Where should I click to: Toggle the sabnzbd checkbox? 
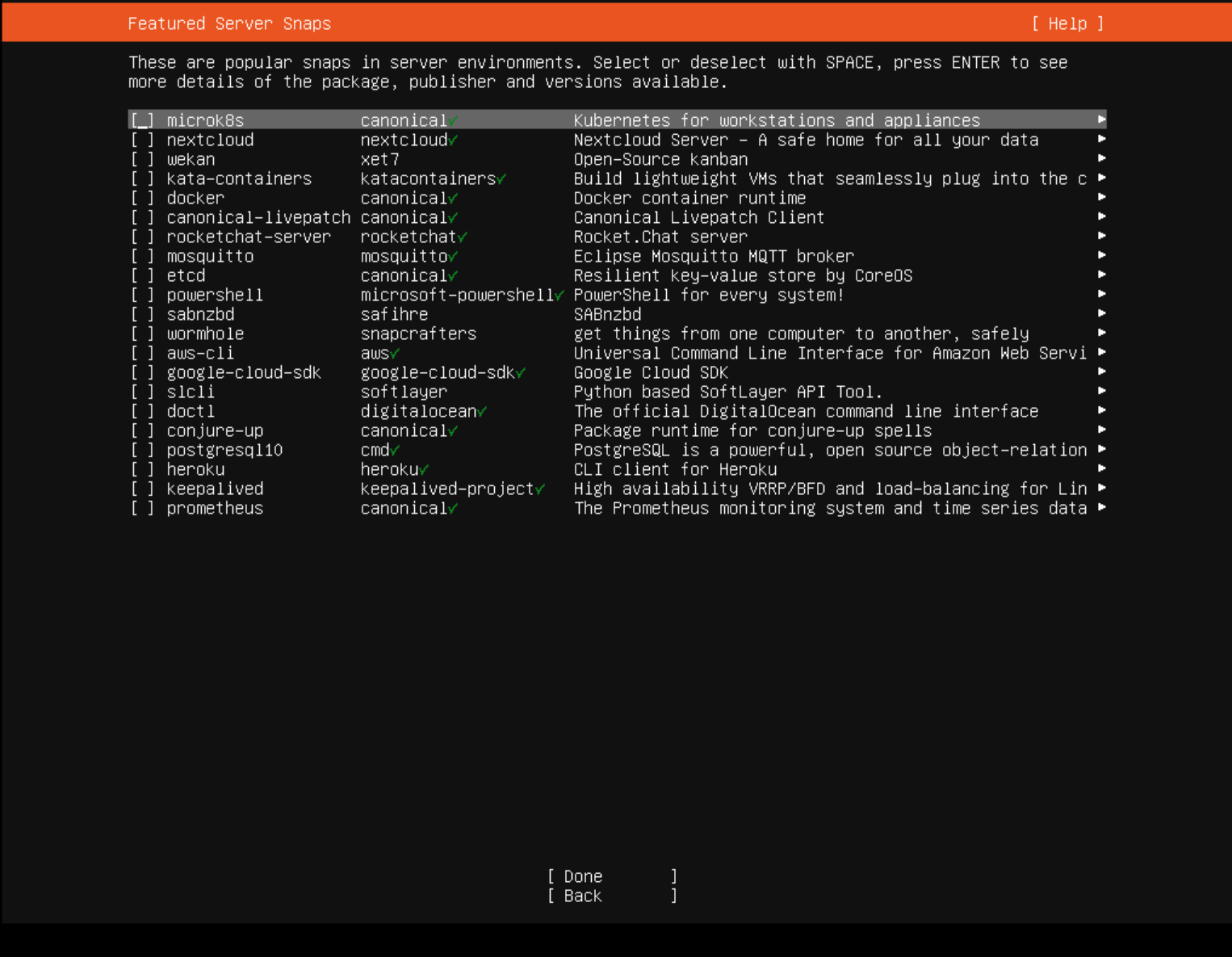[x=143, y=314]
